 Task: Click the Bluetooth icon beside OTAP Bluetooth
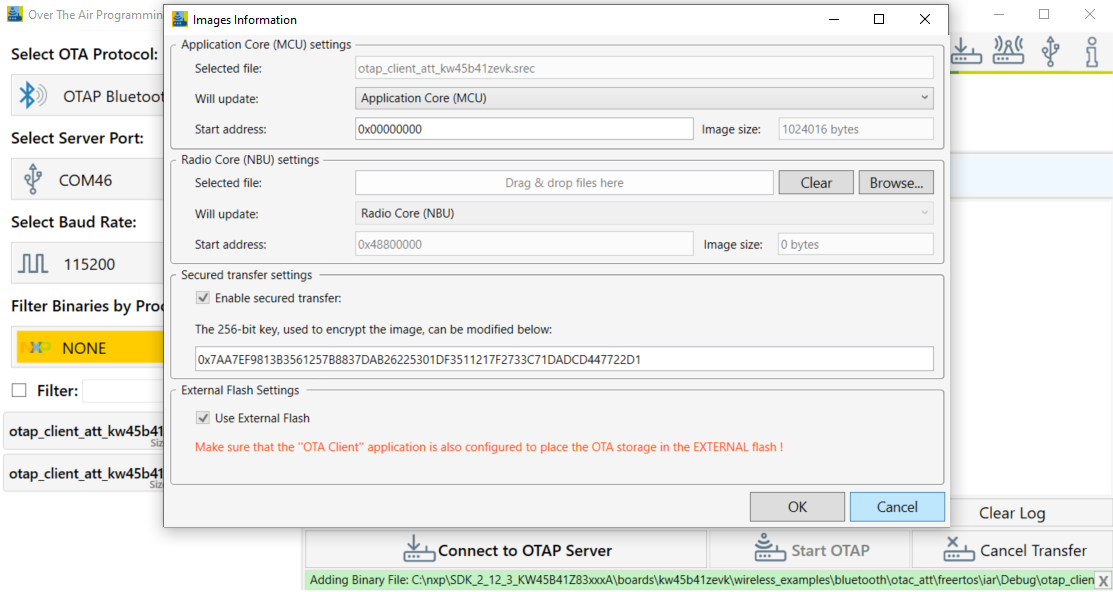tap(31, 95)
